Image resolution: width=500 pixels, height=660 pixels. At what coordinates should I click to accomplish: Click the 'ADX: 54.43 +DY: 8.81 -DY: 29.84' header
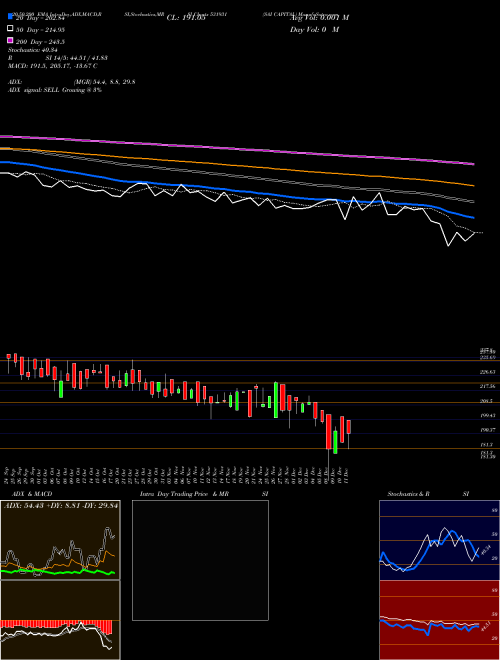(x=61, y=505)
